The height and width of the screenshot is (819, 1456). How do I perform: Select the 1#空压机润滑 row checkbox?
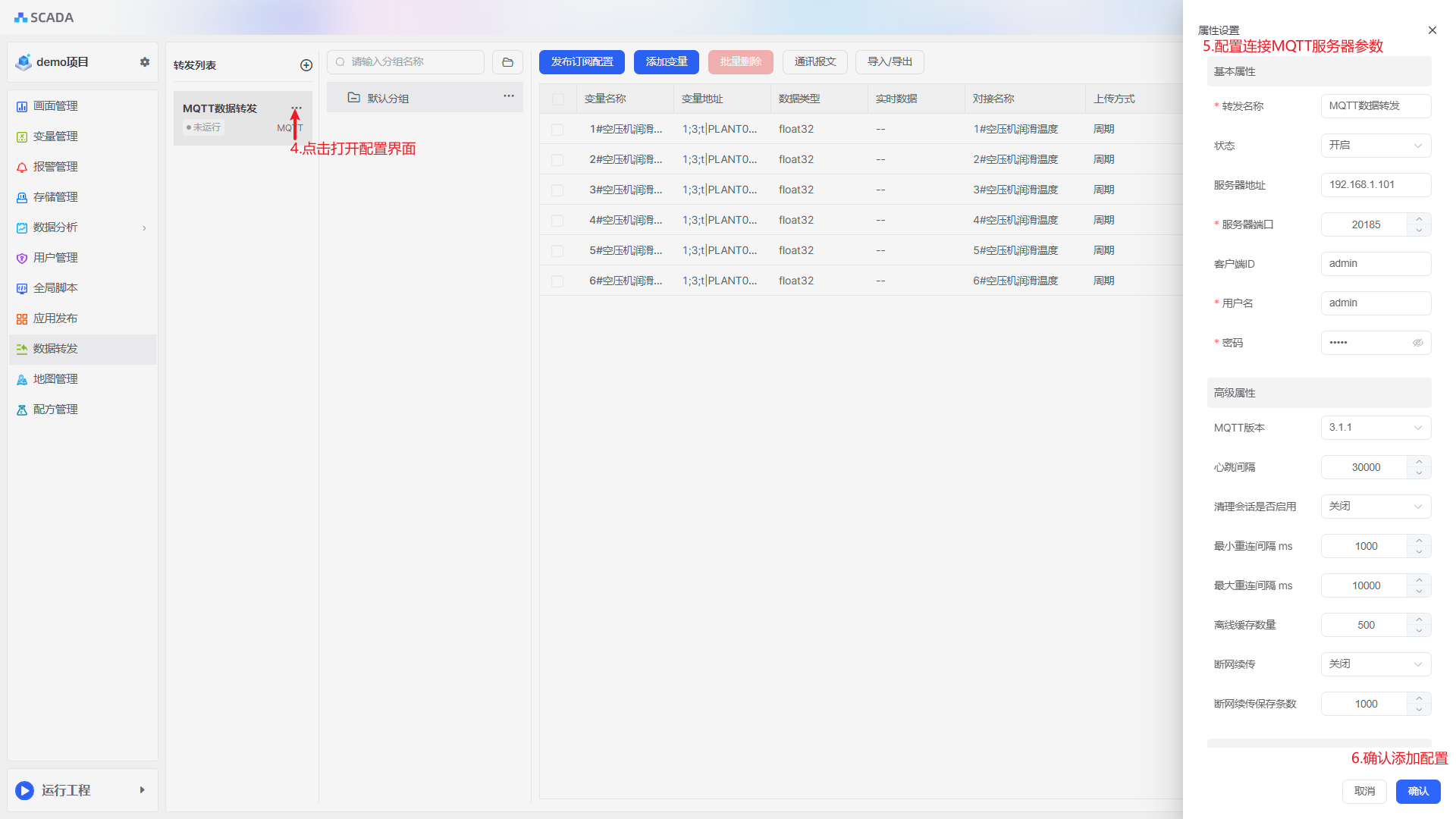tap(557, 130)
